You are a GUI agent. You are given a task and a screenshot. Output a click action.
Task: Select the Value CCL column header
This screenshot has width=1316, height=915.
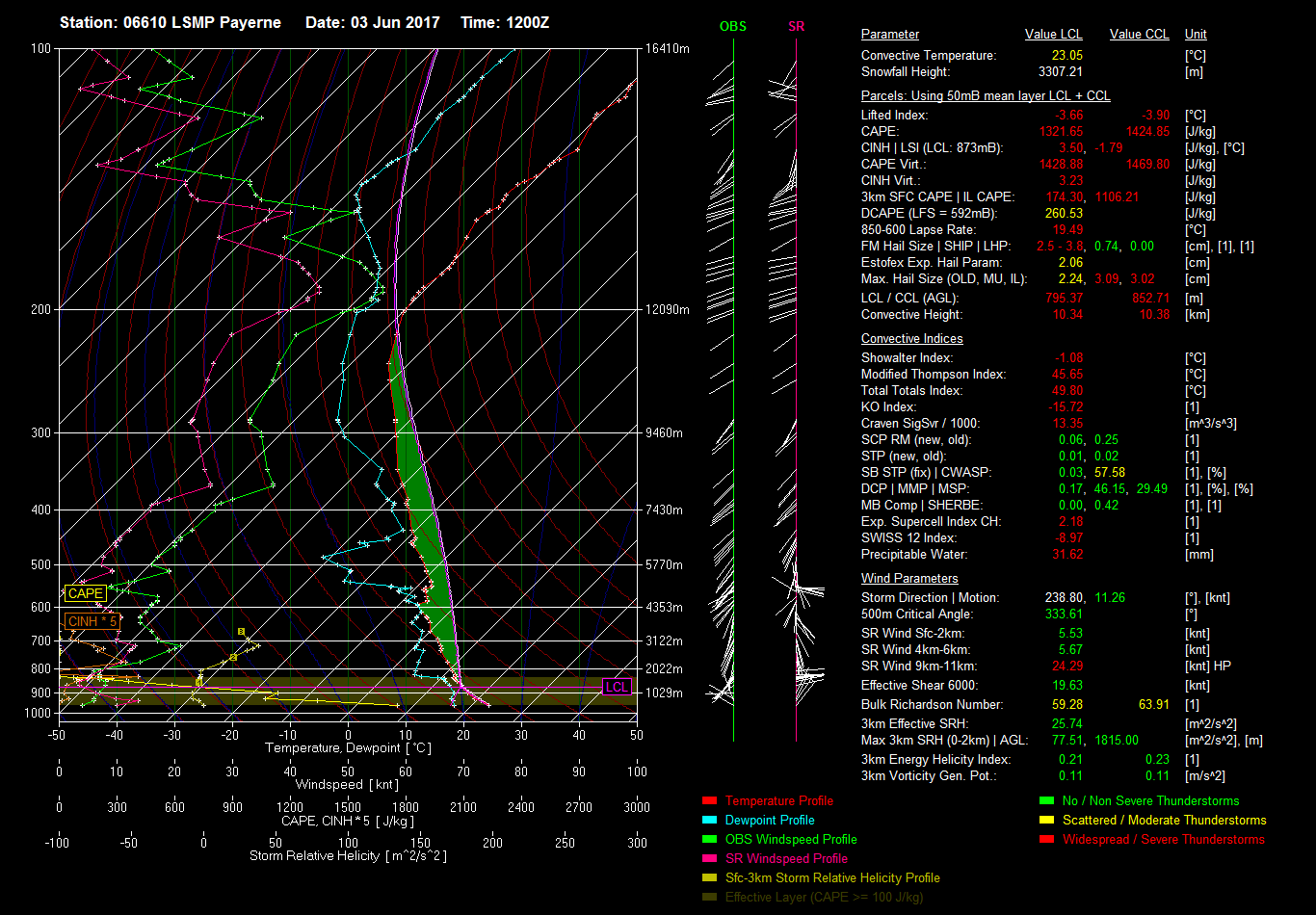click(x=1139, y=35)
